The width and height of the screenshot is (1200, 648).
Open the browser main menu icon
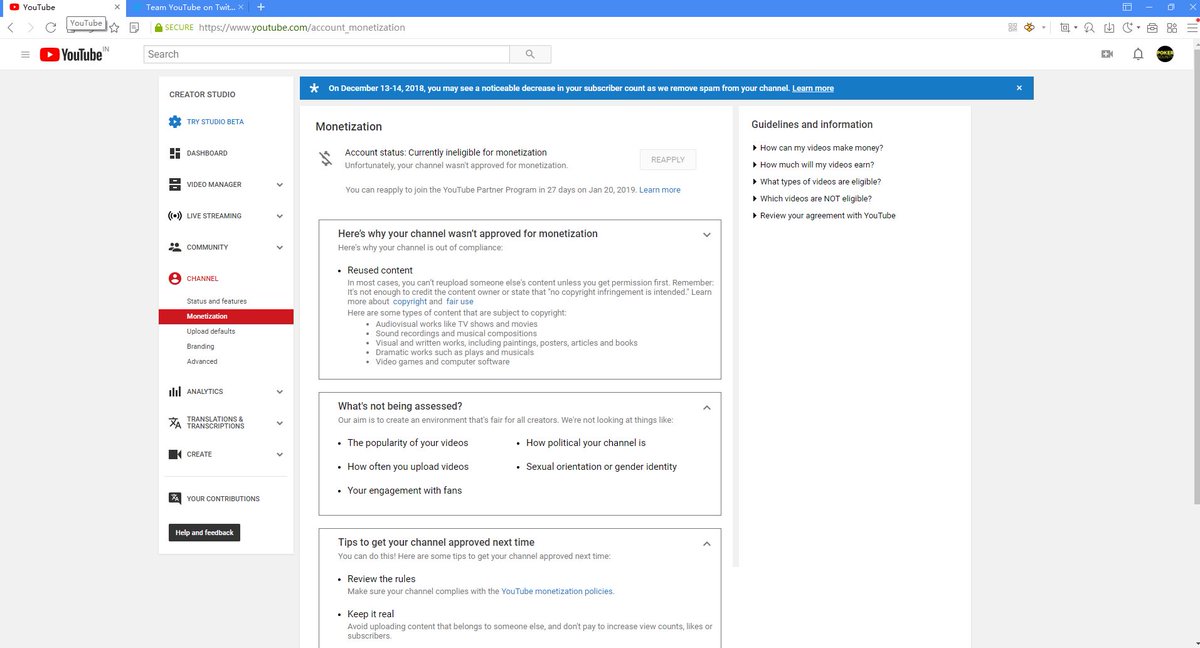[x=1190, y=28]
